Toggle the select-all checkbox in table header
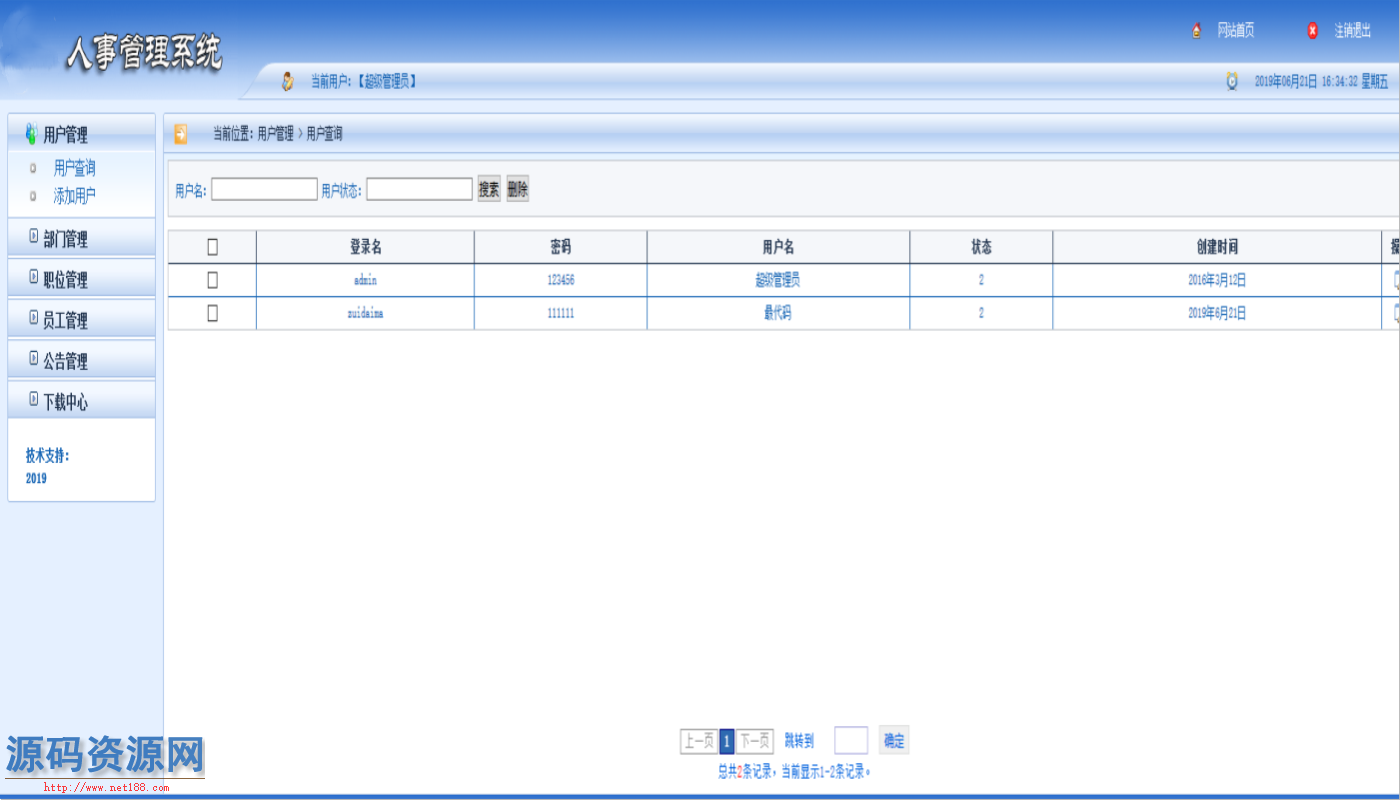 [212, 247]
